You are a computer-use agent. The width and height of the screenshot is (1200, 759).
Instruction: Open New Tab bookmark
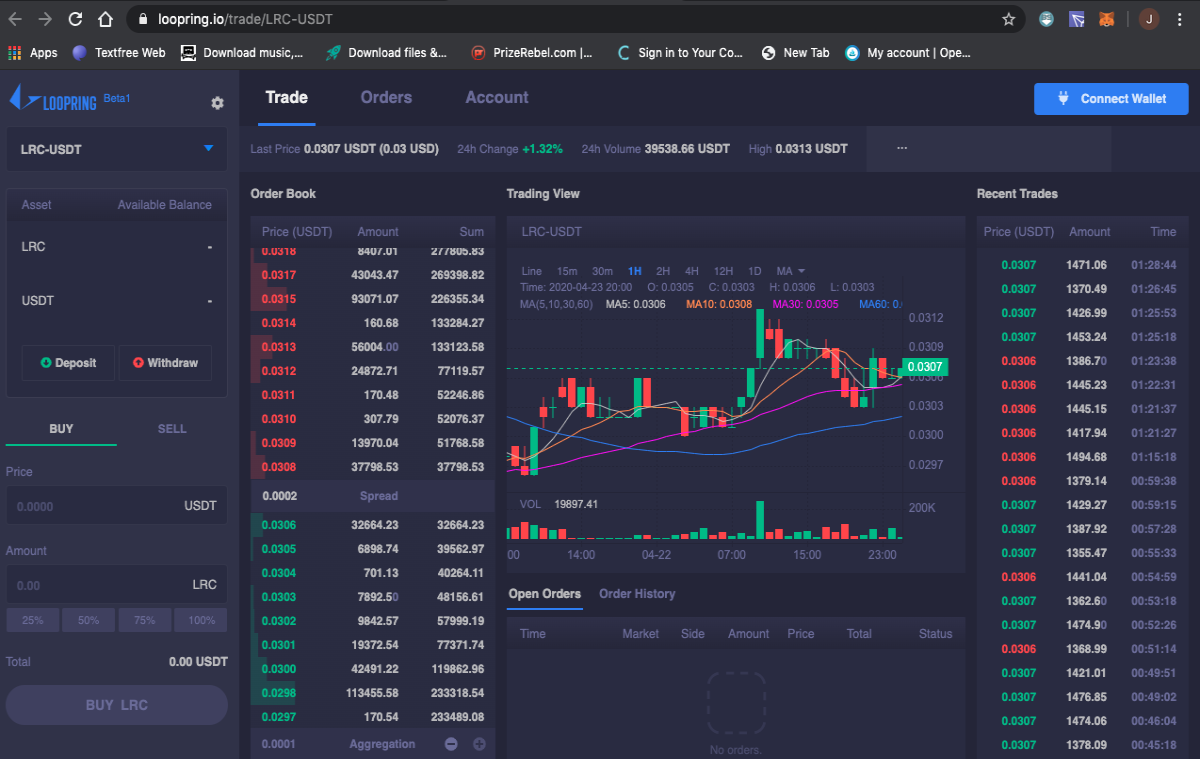[796, 53]
